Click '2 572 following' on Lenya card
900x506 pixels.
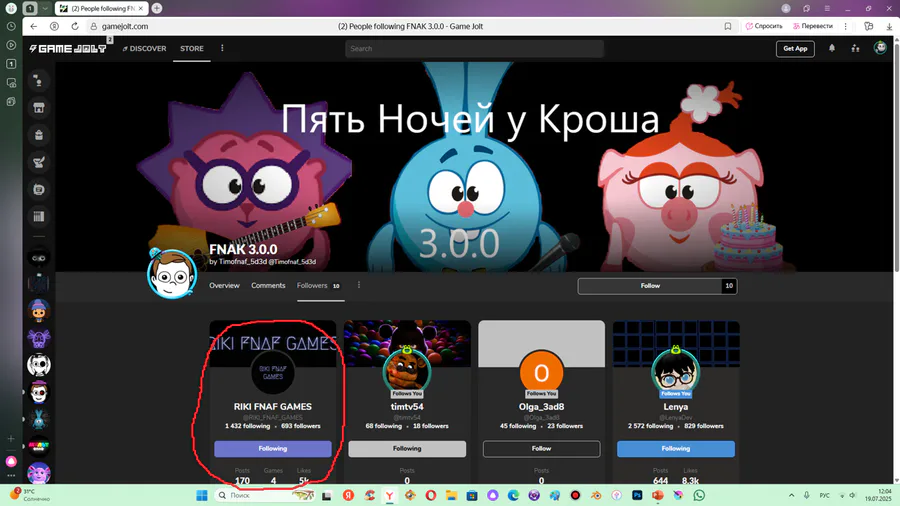click(x=650, y=426)
